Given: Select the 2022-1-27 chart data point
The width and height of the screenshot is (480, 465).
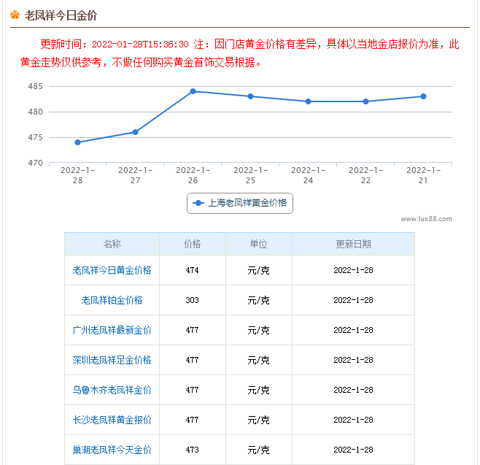Looking at the screenshot, I should (135, 132).
